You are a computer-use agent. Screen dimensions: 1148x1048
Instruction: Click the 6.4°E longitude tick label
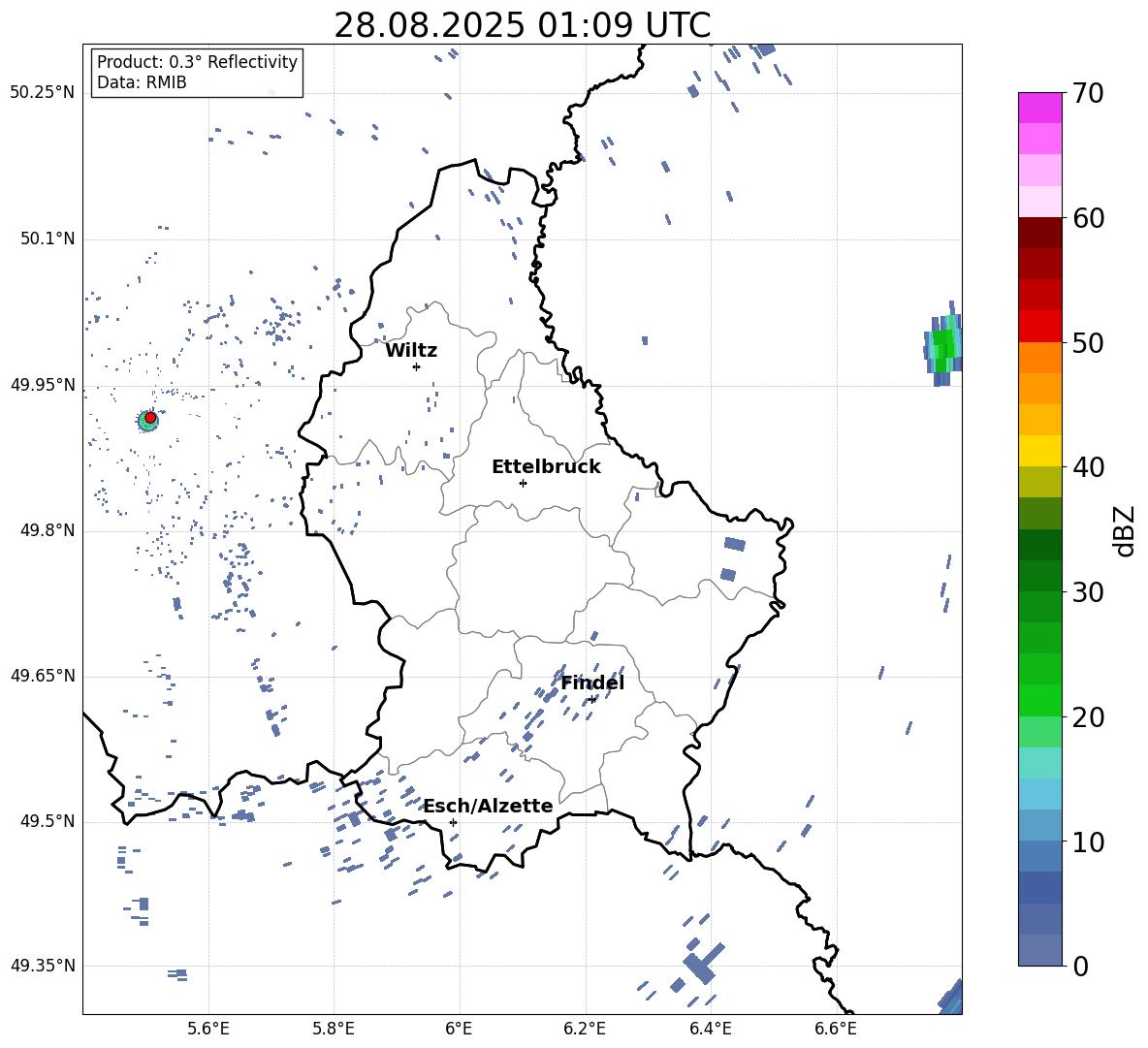click(x=710, y=1029)
